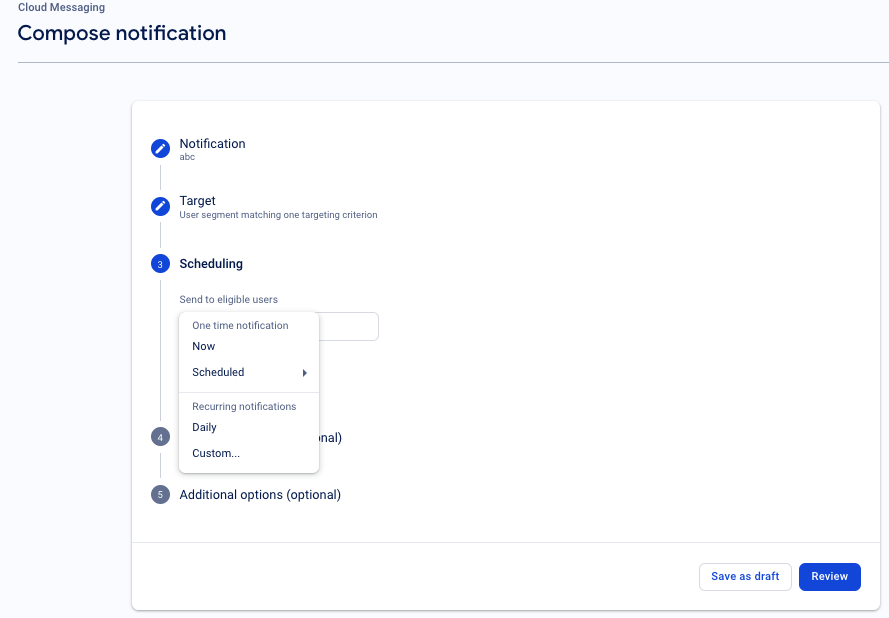Viewport: 889px width, 618px height.
Task: Click the Review button
Action: (829, 577)
